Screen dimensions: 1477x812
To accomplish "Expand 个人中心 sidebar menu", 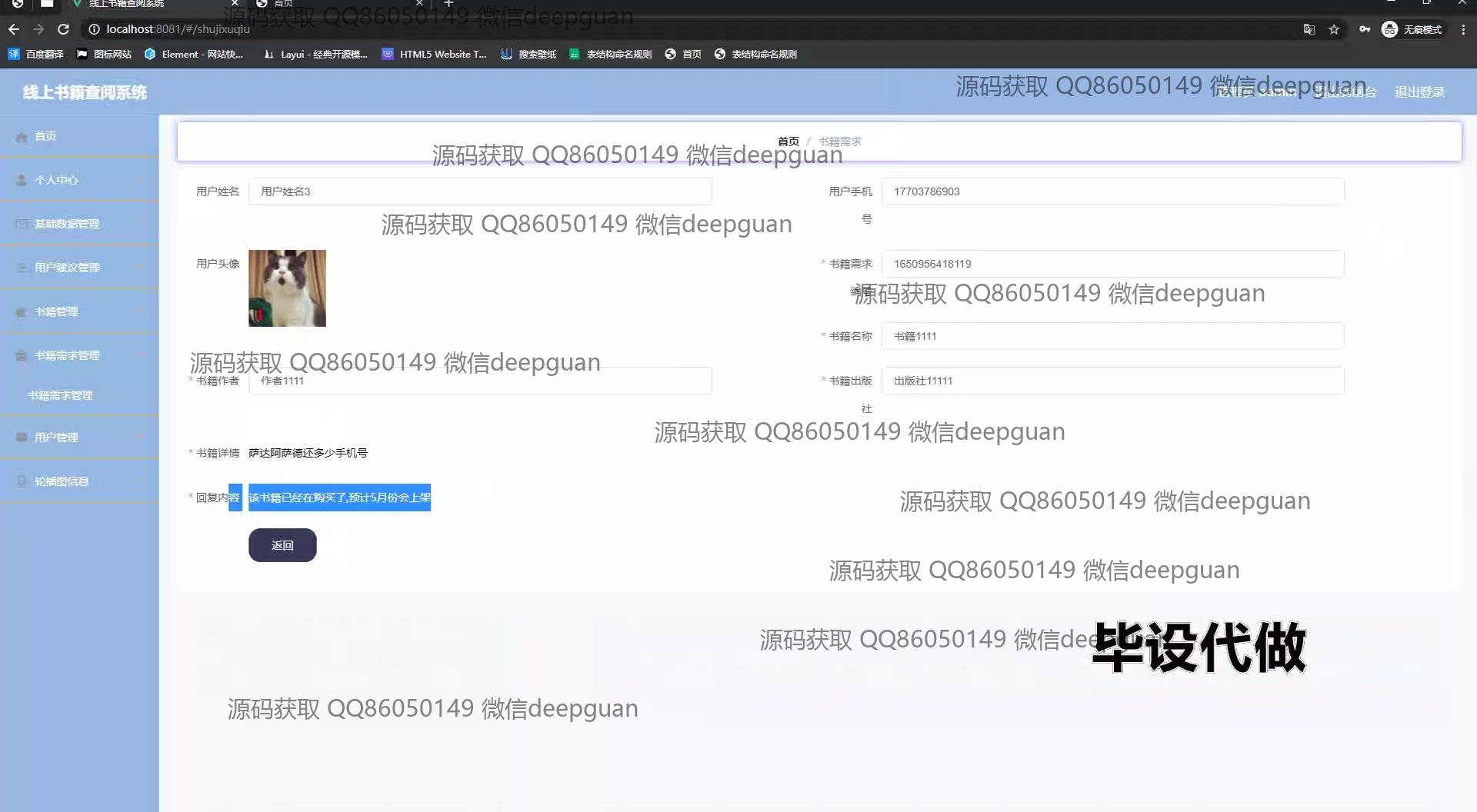I will point(79,180).
